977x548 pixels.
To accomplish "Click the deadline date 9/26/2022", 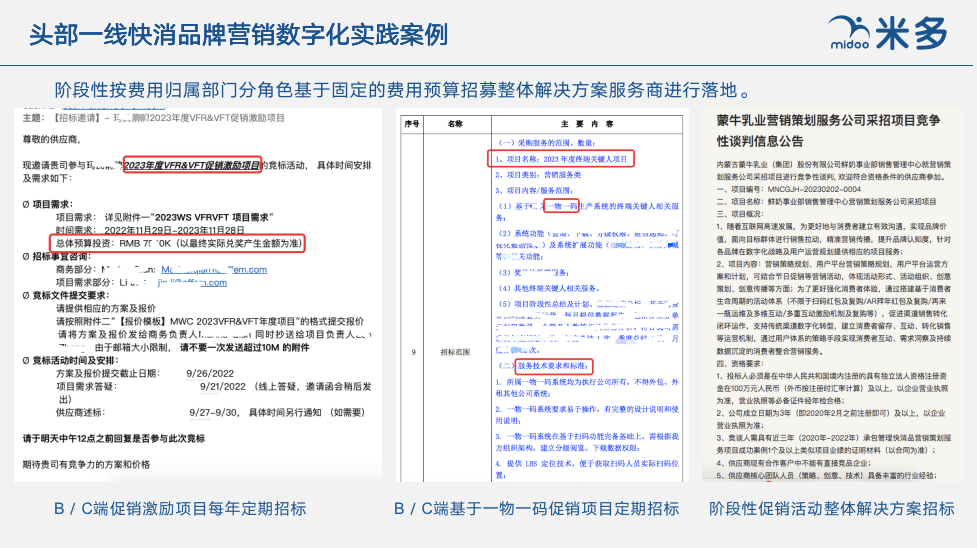I will coord(210,373).
